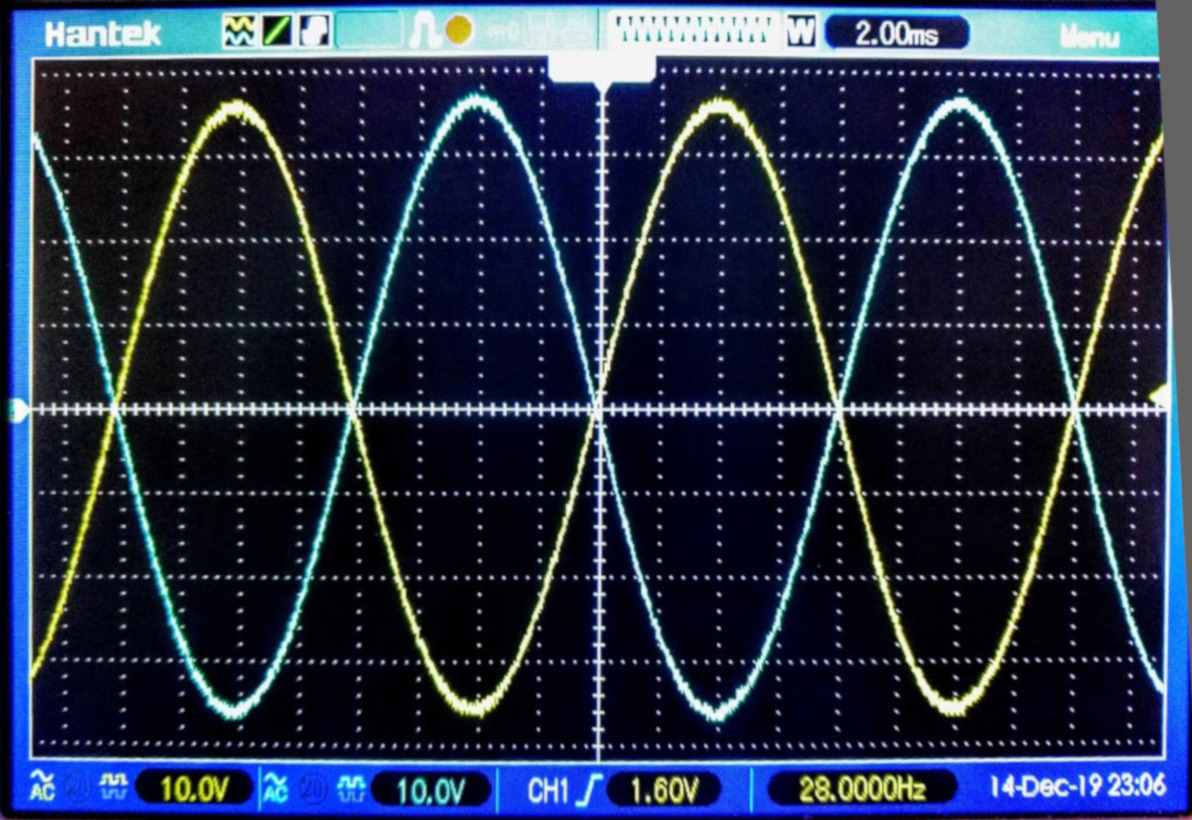
Task: Click the 14-Dec-19 23:06 date and time
Action: 1078,785
